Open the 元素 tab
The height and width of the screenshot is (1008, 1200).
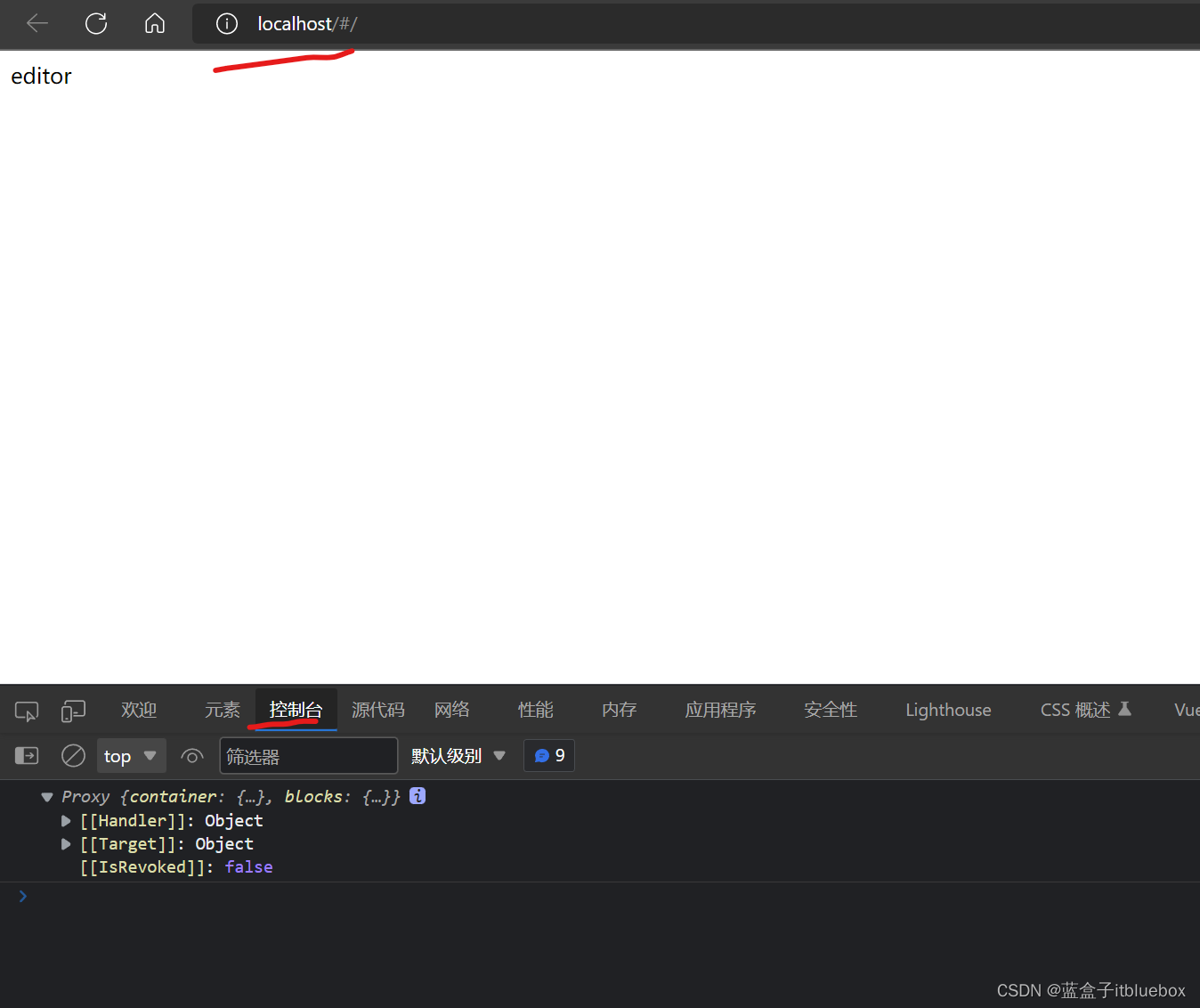tap(223, 710)
